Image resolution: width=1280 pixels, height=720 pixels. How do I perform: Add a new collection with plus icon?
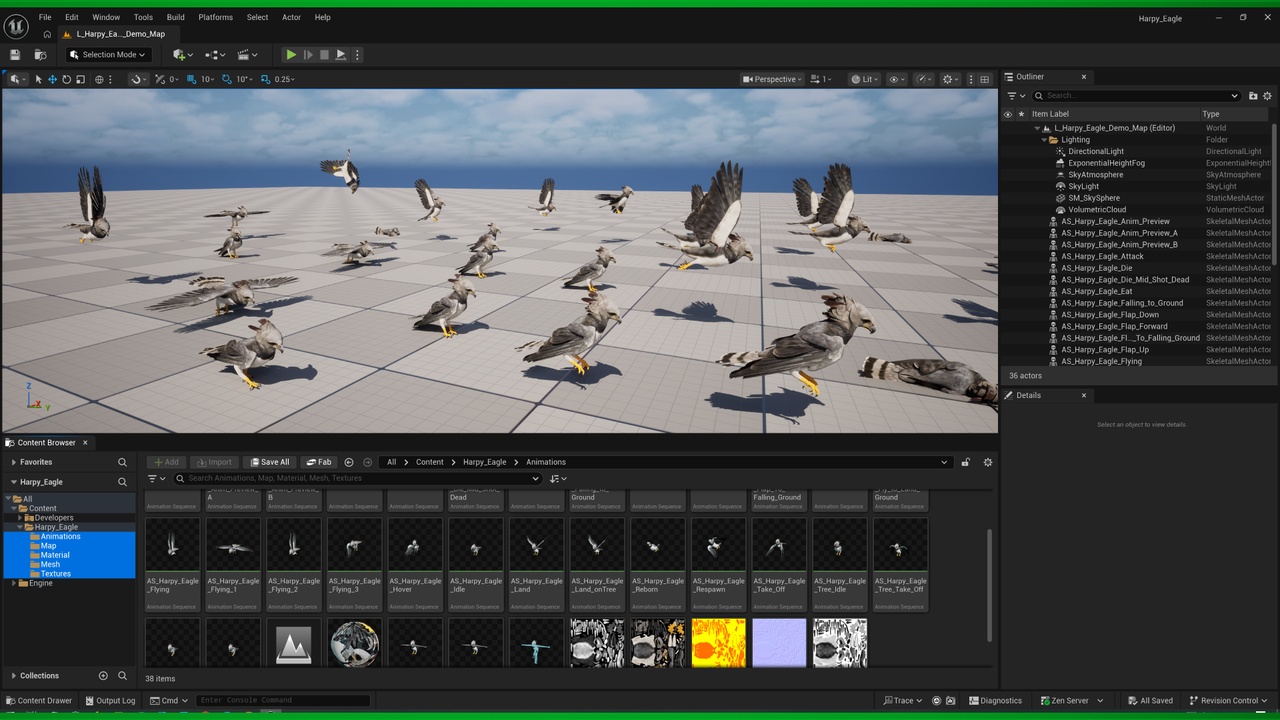(103, 676)
